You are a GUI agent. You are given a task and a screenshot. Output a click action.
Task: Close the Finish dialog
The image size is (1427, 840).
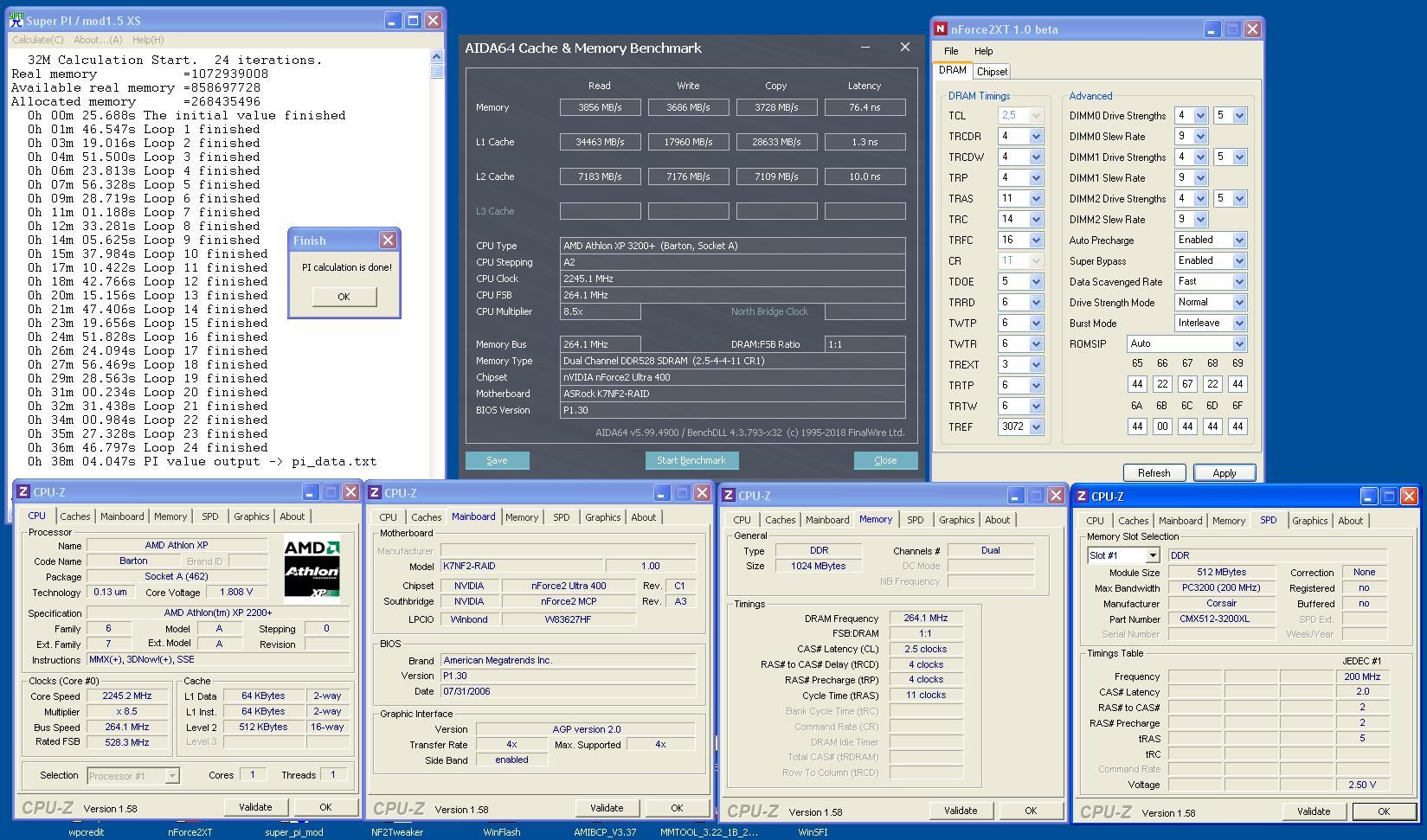pyautogui.click(x=388, y=240)
